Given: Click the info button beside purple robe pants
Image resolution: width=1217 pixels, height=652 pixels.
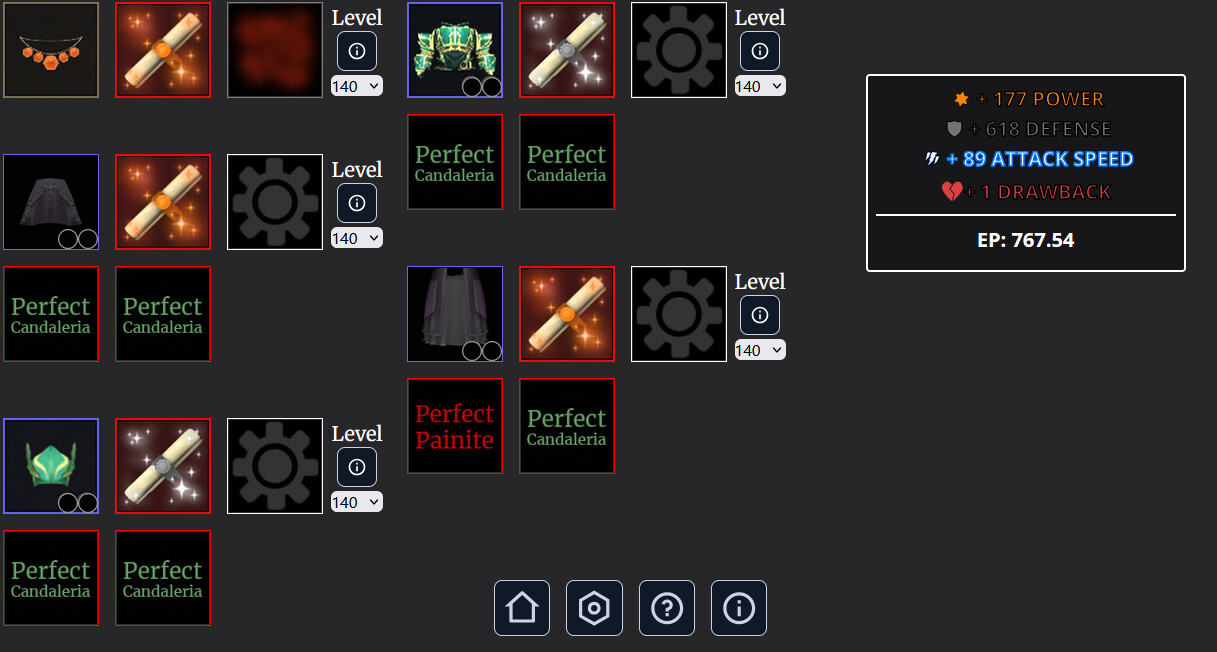Looking at the screenshot, I should (760, 315).
